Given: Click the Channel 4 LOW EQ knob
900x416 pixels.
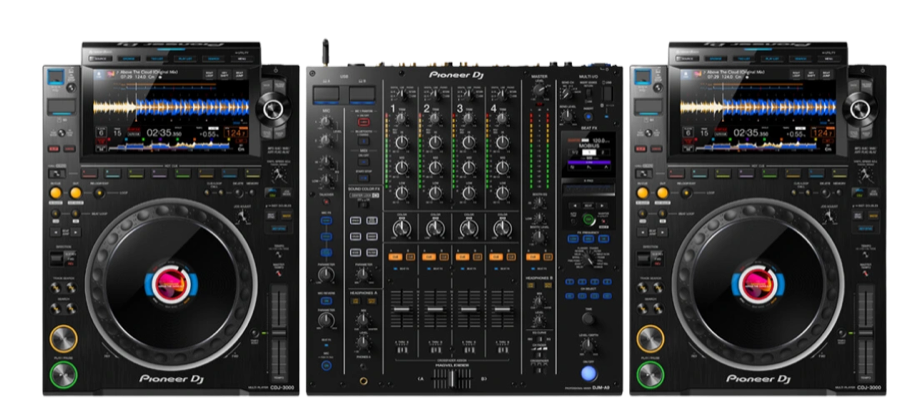Looking at the screenshot, I should tap(502, 193).
